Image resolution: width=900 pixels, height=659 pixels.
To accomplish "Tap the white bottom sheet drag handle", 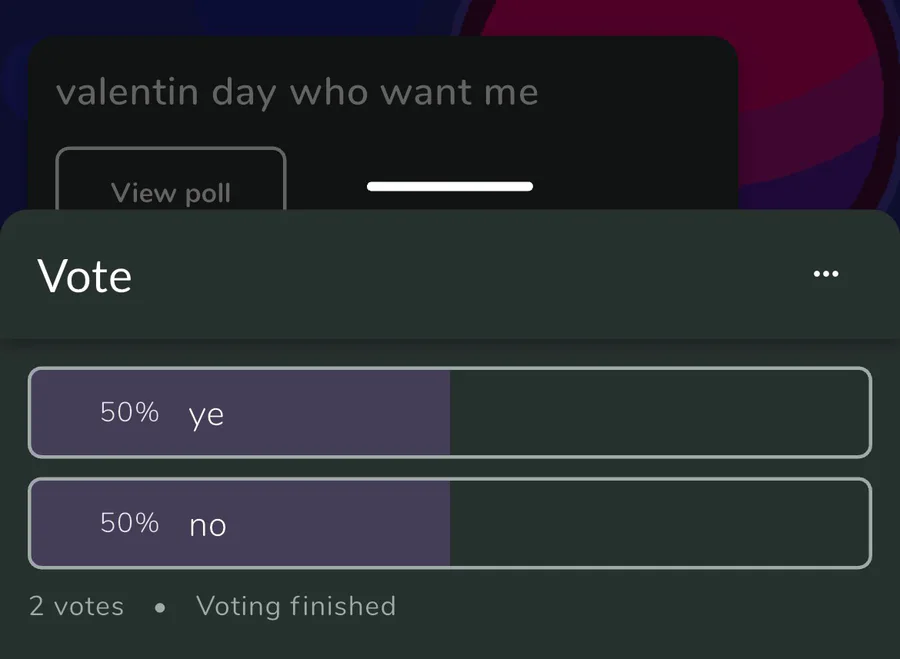I will click(x=450, y=186).
